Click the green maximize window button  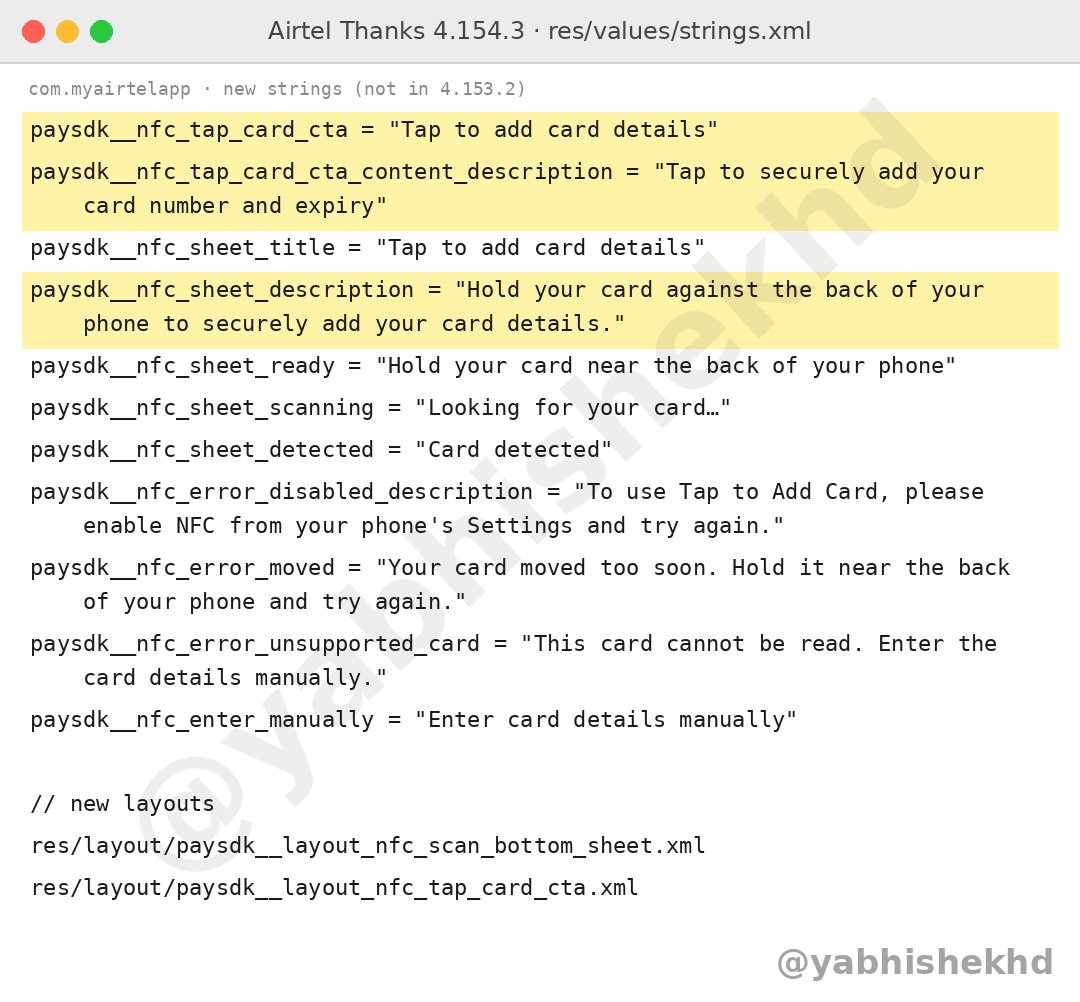tap(101, 32)
